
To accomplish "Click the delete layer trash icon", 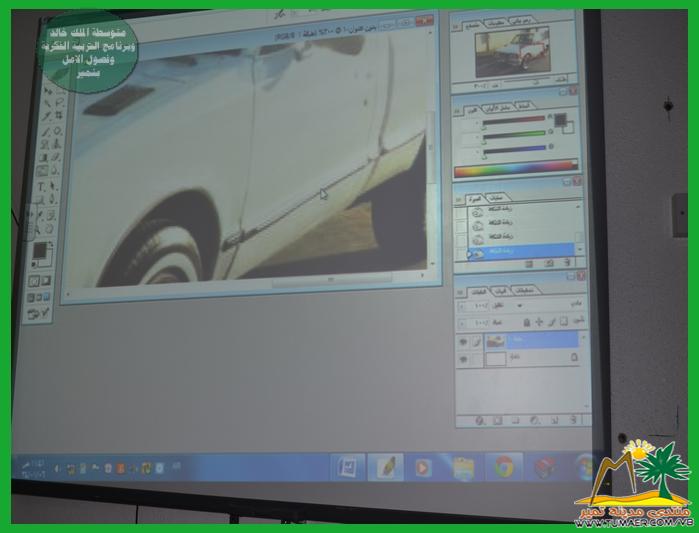I will pos(573,419).
